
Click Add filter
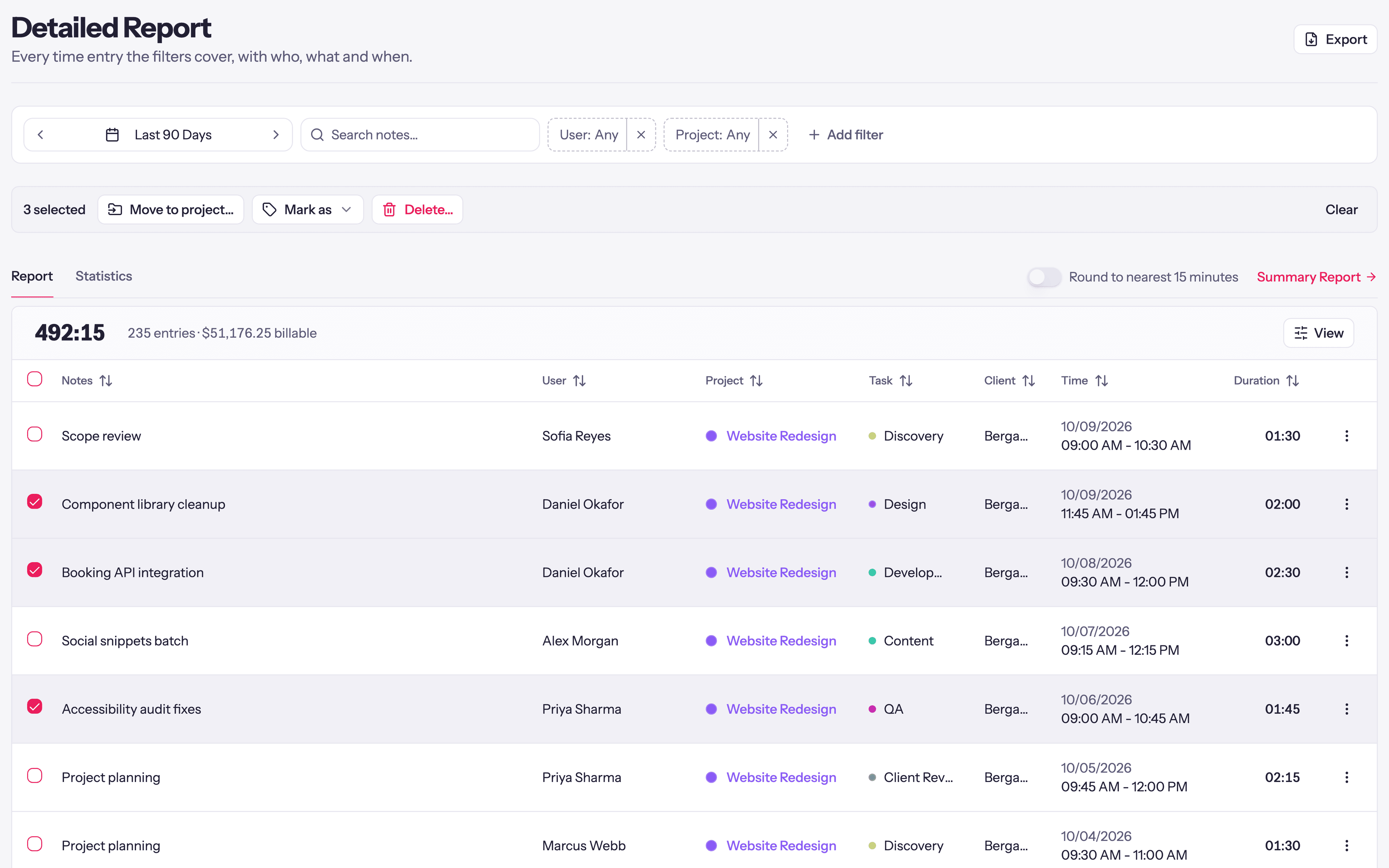[846, 135]
